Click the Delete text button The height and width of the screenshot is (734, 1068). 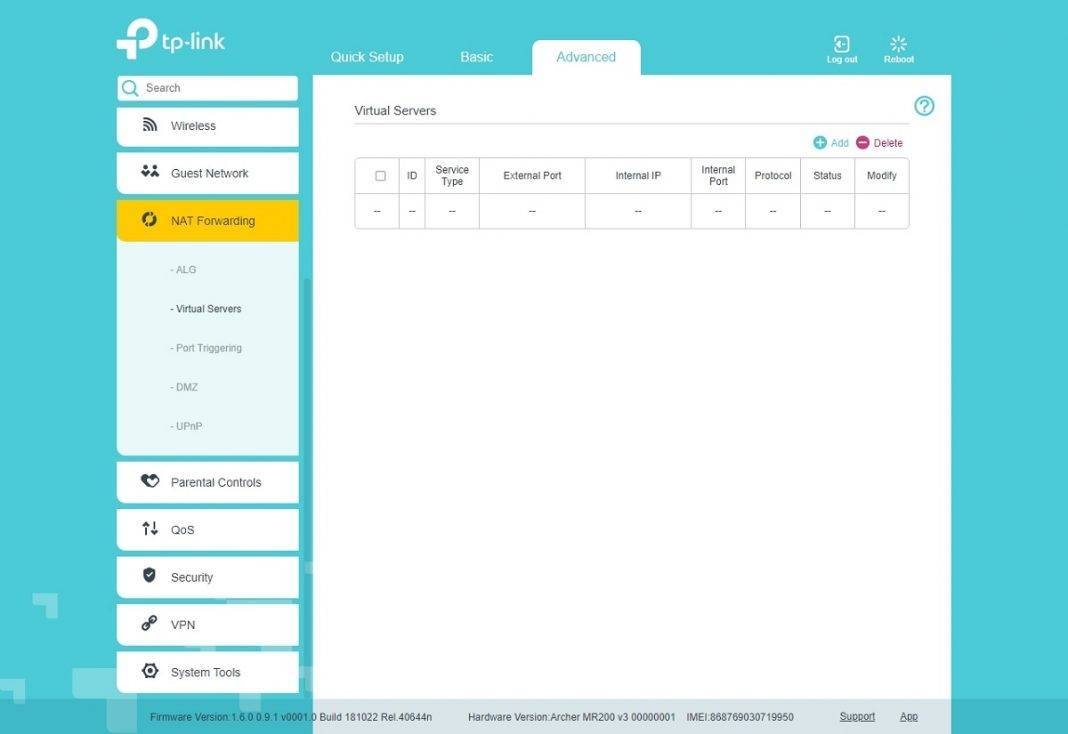pyautogui.click(x=888, y=143)
